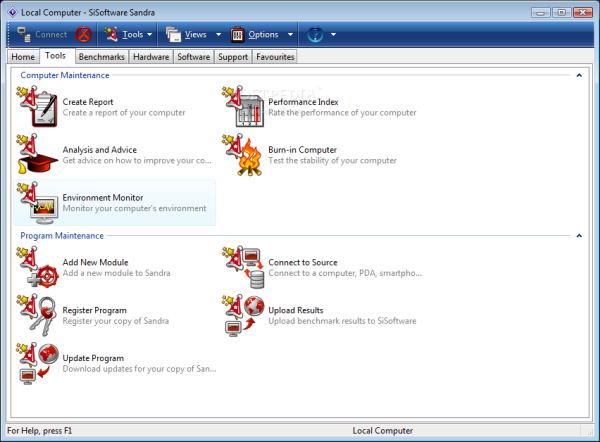Click the Add New Module title
600x442 pixels.
(x=95, y=262)
